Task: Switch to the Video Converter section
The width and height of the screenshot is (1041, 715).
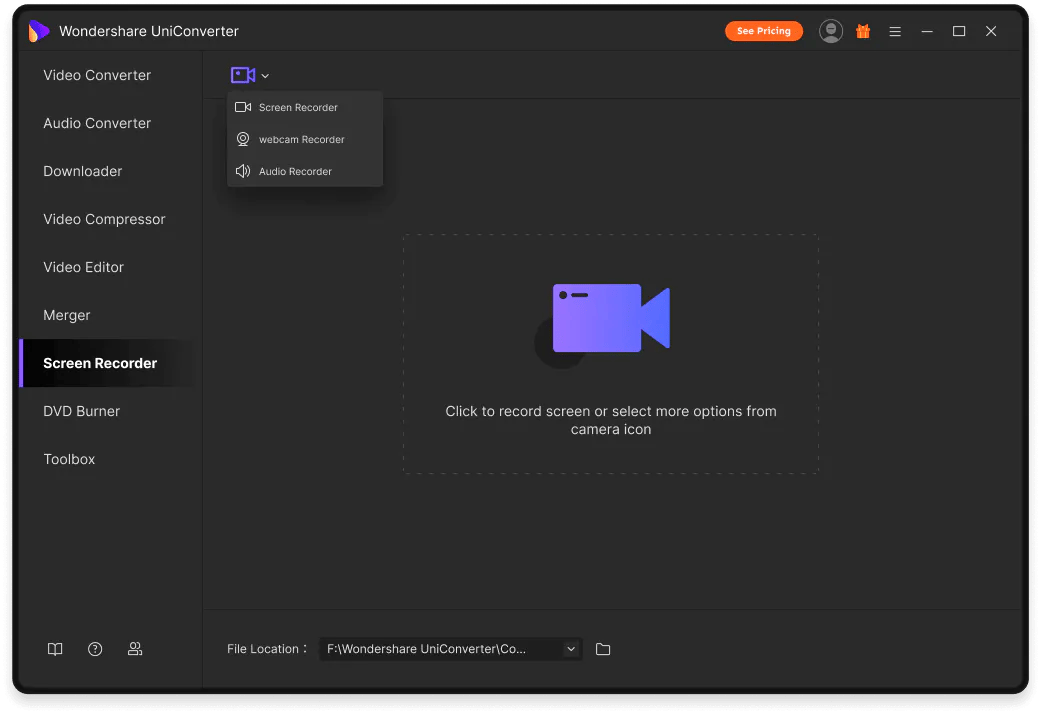Action: coord(97,75)
